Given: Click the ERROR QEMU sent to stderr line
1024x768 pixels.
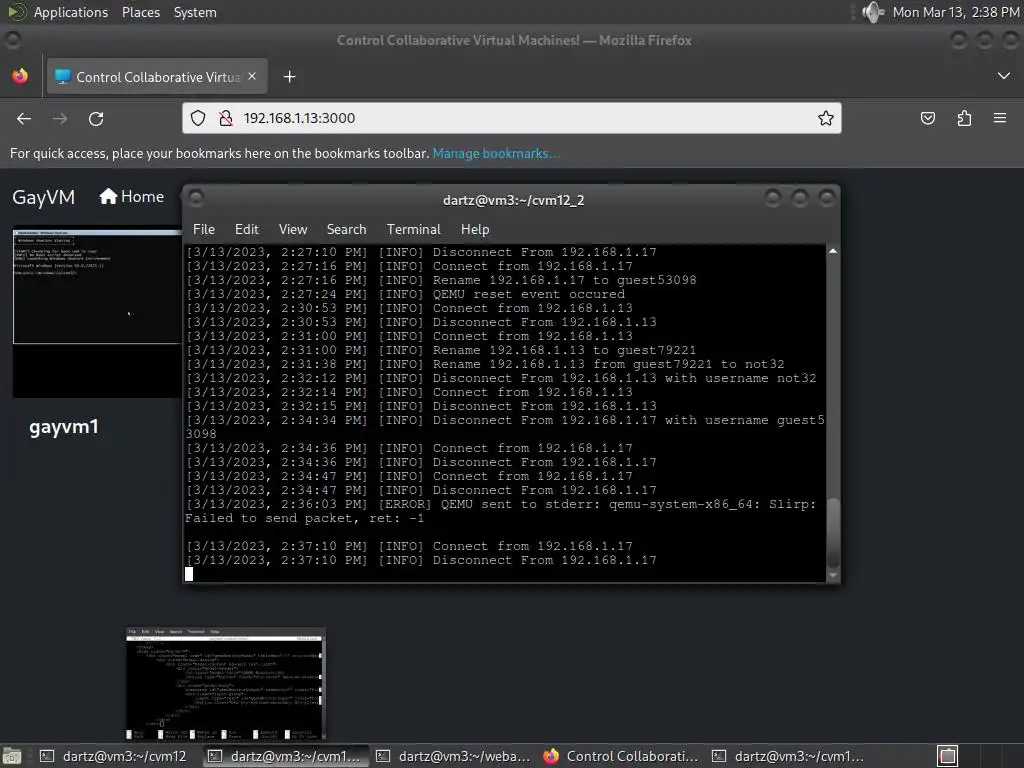Looking at the screenshot, I should pos(501,511).
